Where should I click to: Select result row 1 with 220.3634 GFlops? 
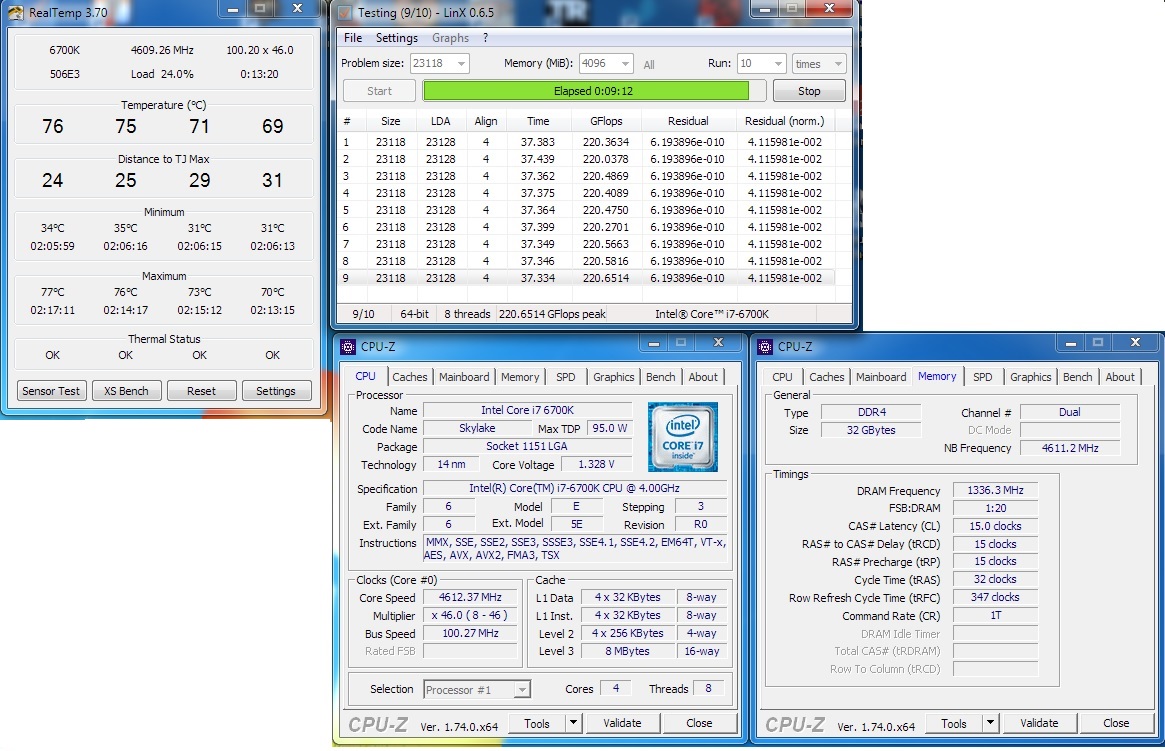[585, 142]
